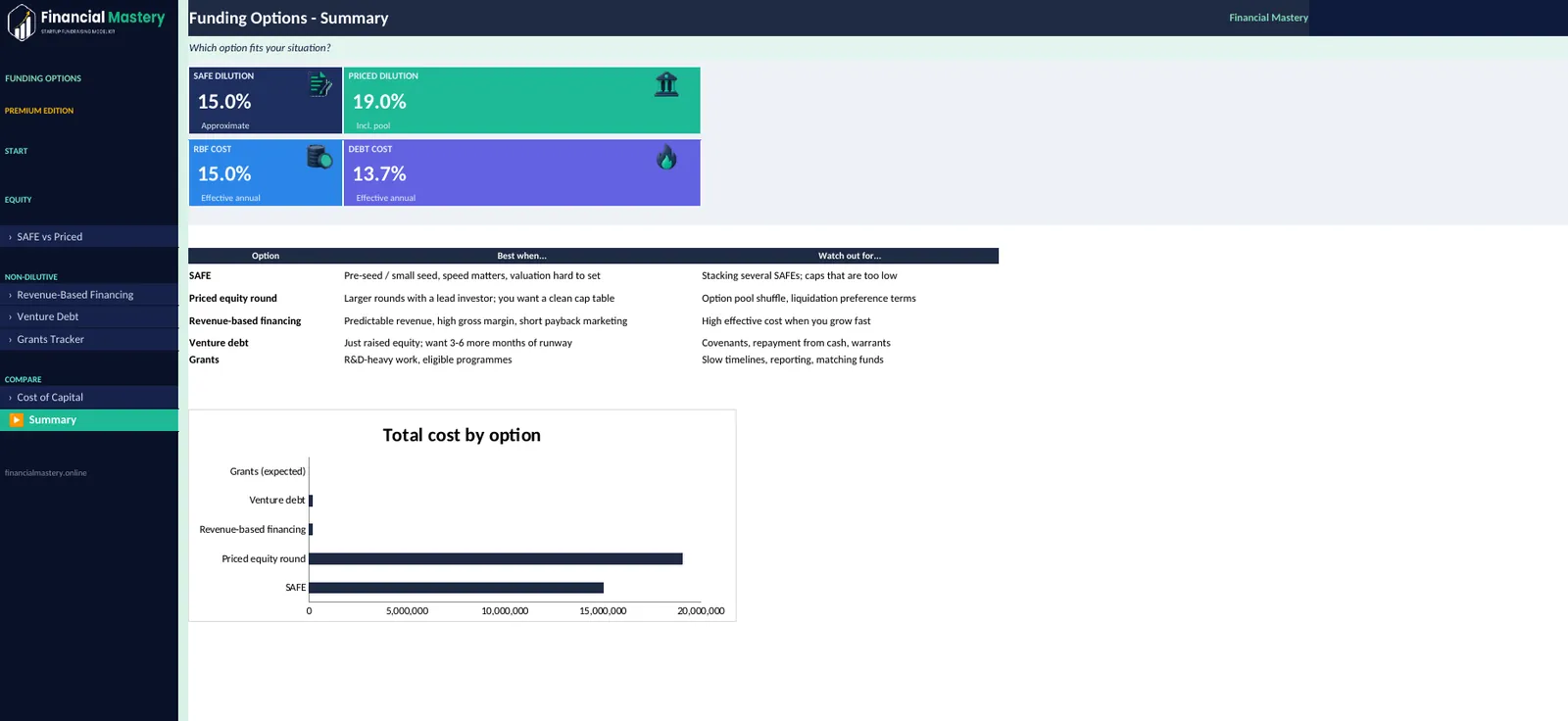Click the orange play icon beside Summary
The height and width of the screenshot is (721, 1568).
17,420
